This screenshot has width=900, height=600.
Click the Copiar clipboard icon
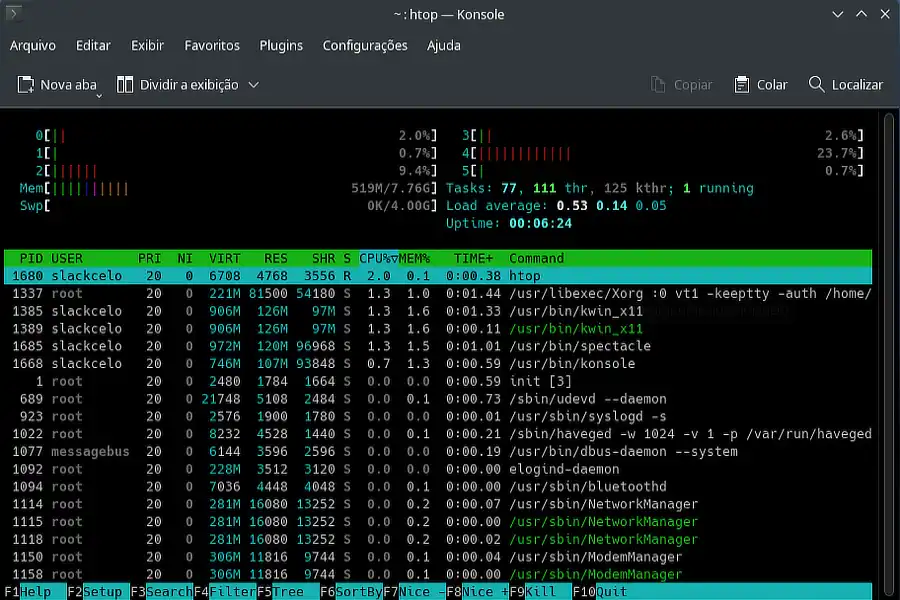click(x=658, y=85)
